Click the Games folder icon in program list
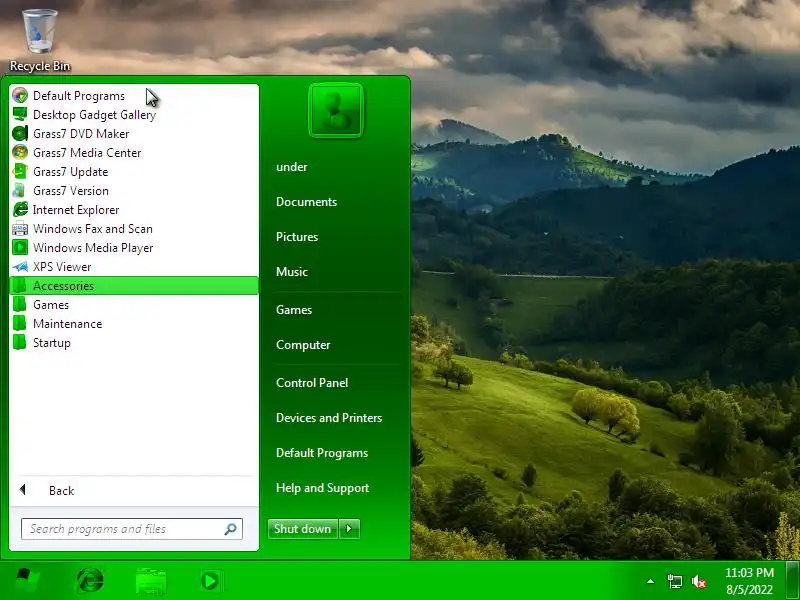 [x=20, y=305]
